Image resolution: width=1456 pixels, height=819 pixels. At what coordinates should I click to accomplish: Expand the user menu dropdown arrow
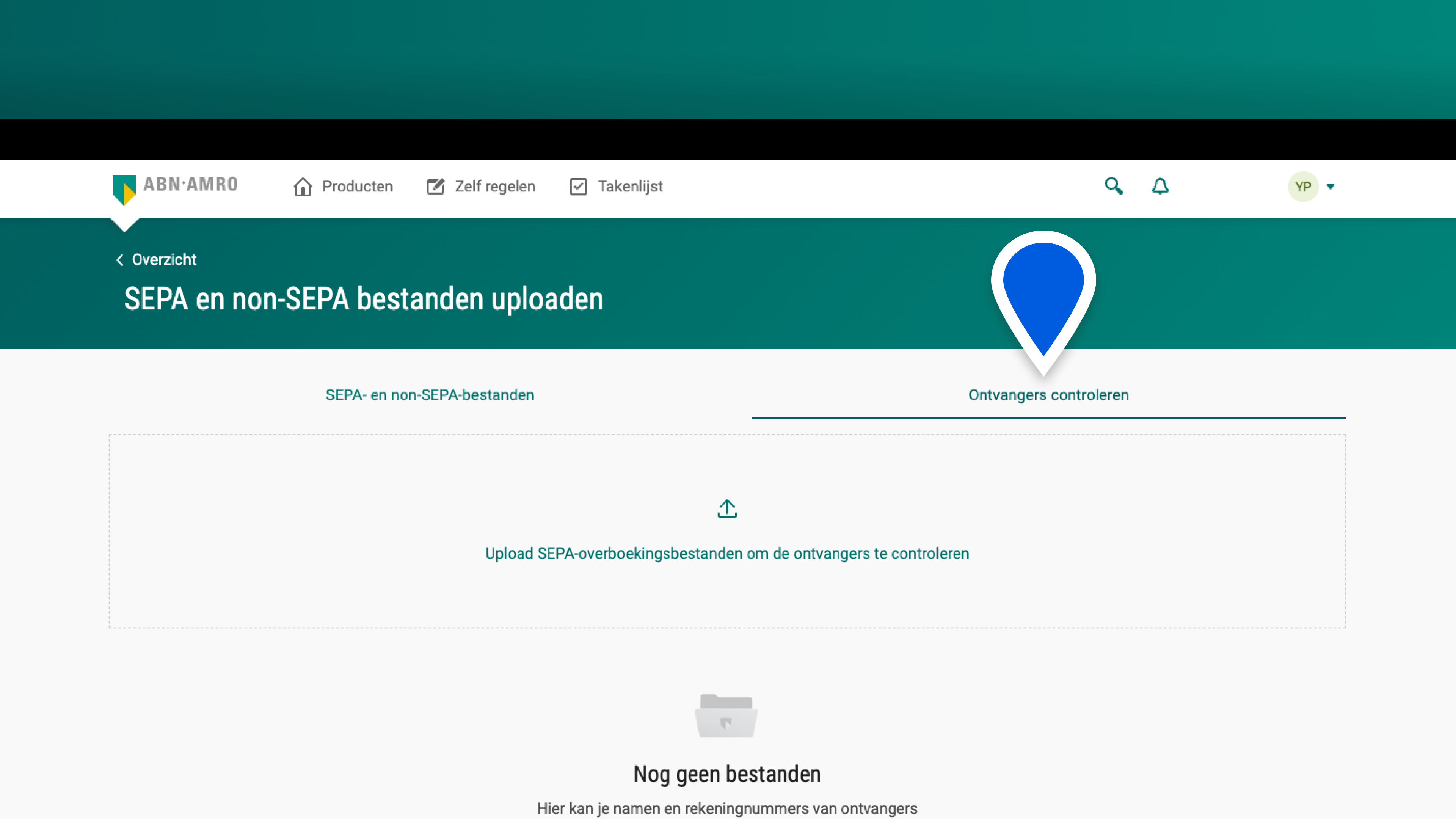1330,187
